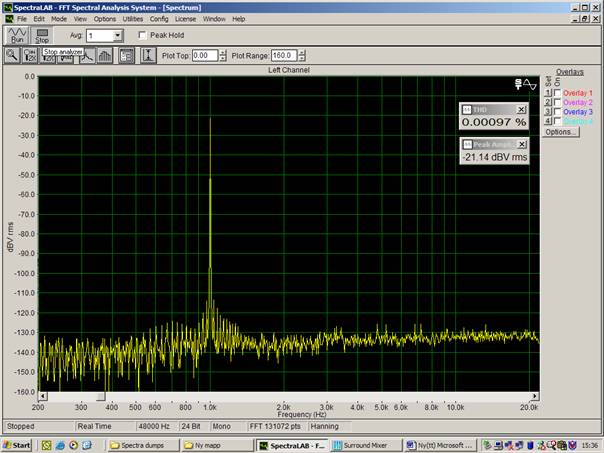
Task: Click the overlay Options... button
Action: [x=562, y=132]
